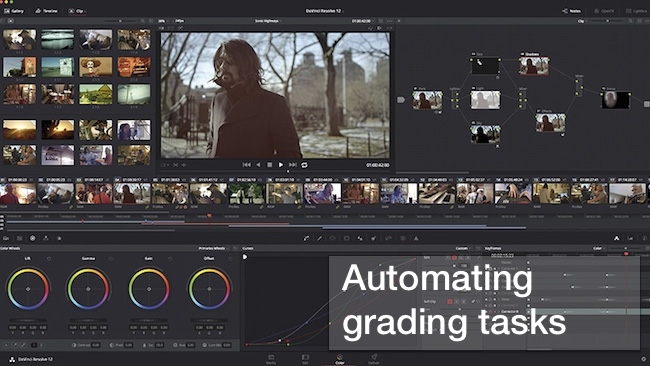Toggle loop playback icon

[304, 165]
